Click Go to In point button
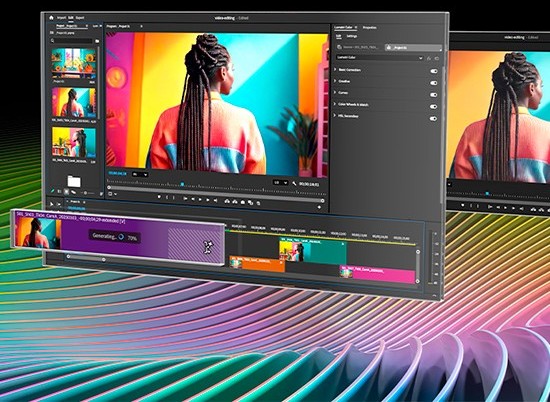 click(185, 199)
